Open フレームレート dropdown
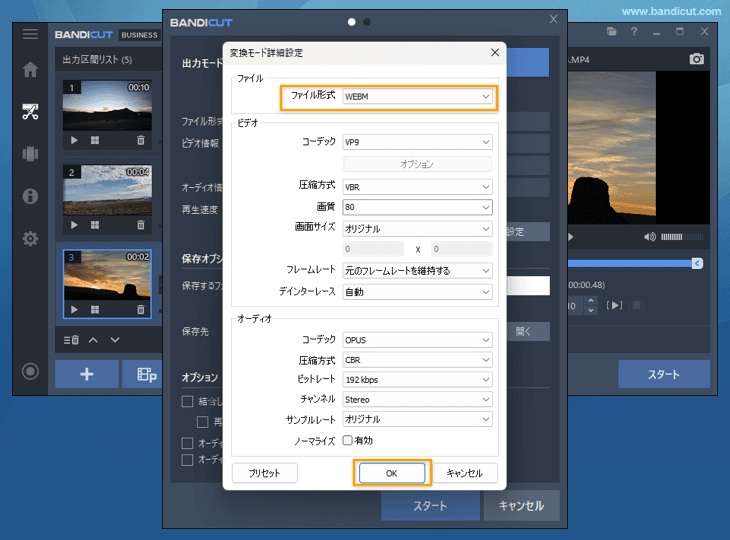 coord(417,270)
